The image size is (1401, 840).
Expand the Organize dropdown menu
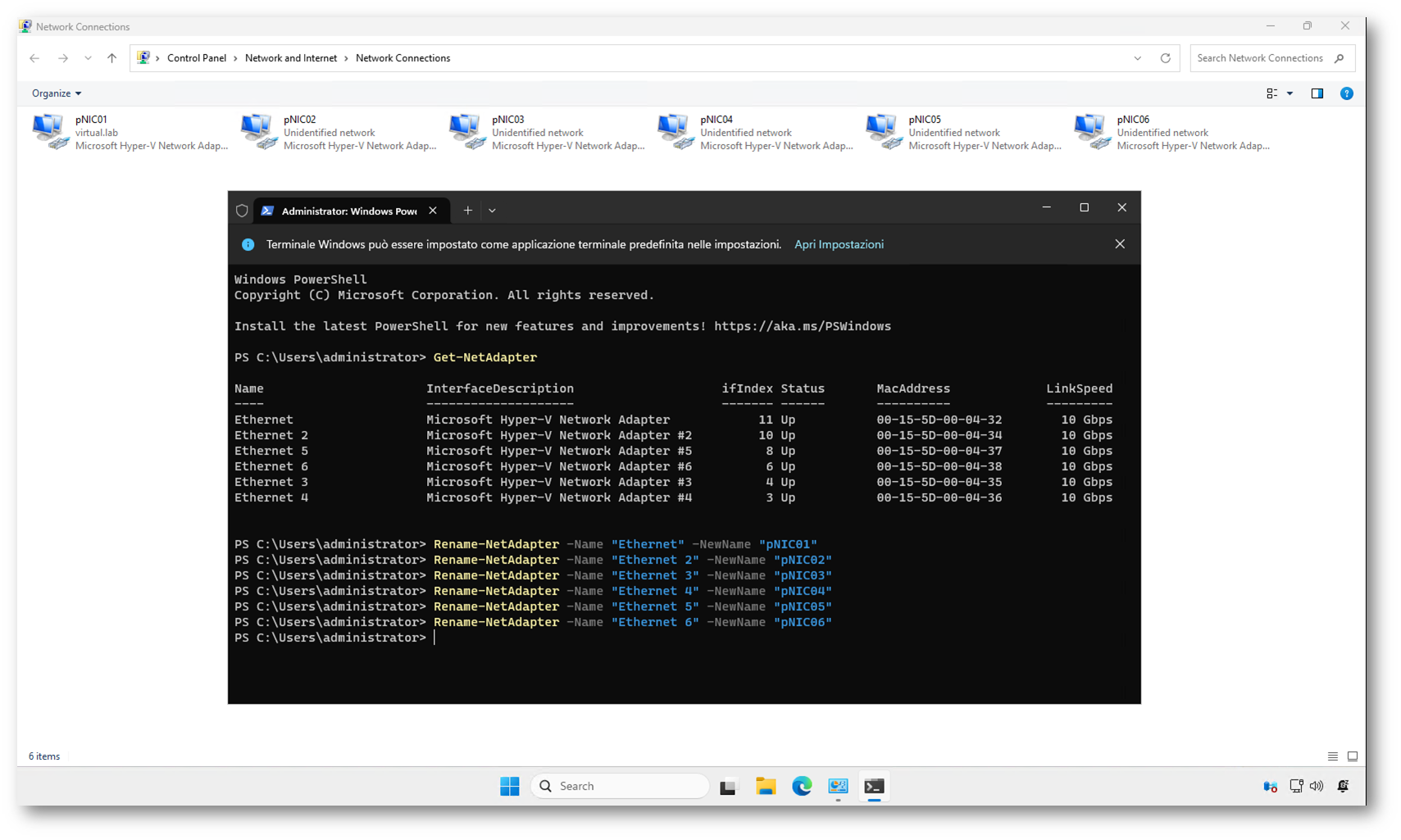[x=57, y=93]
